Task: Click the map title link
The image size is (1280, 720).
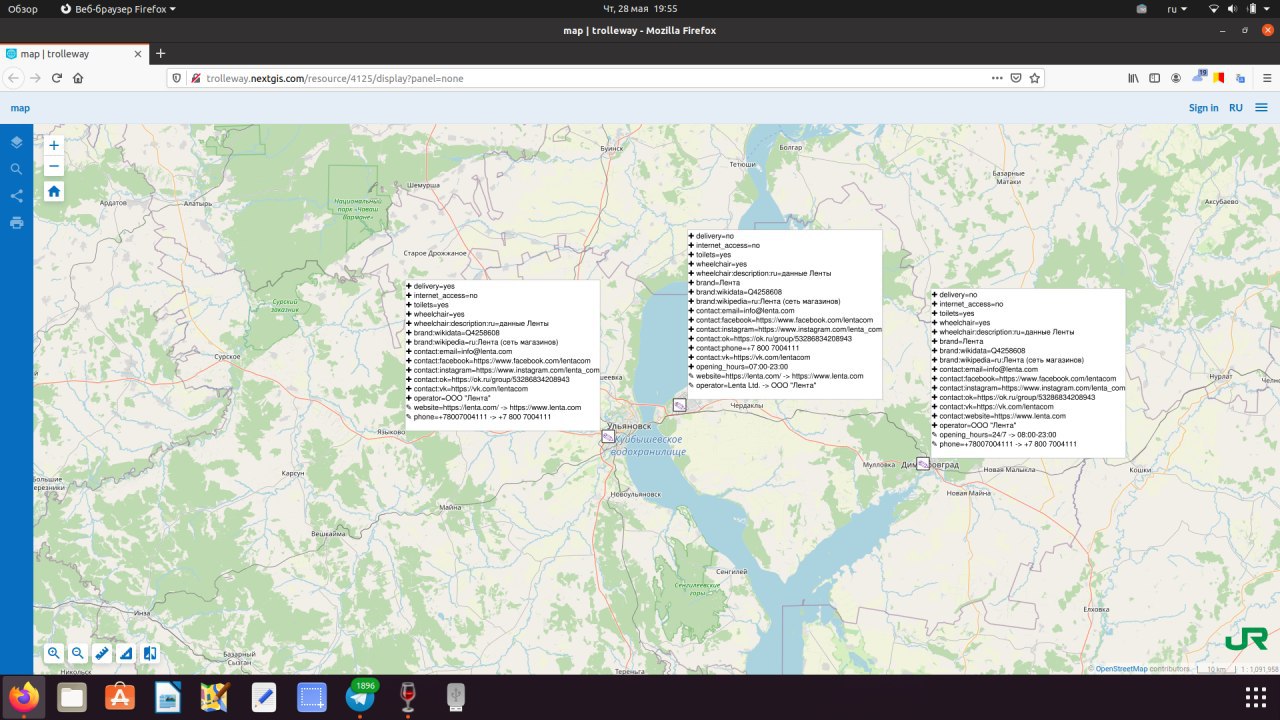Action: click(20, 108)
